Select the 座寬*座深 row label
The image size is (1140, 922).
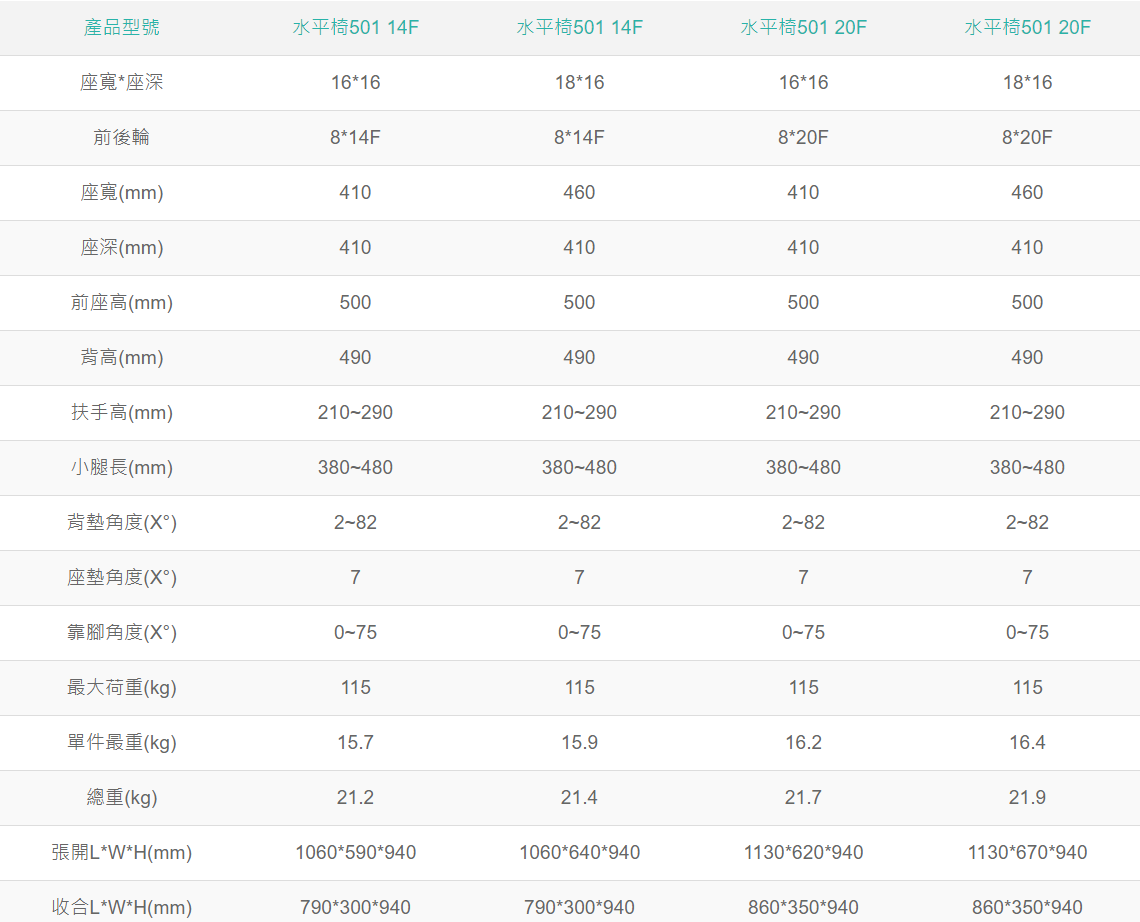coord(121,82)
